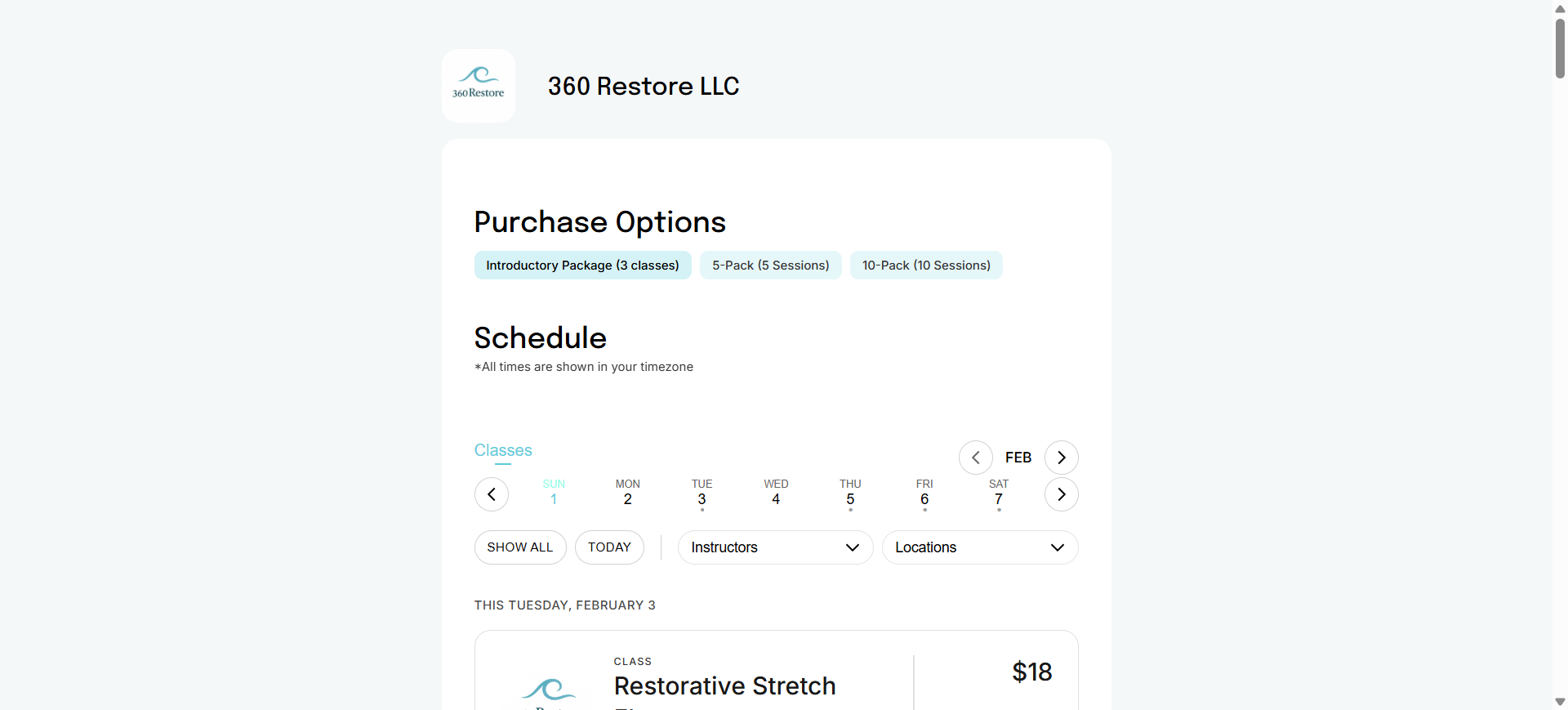The image size is (1568, 710).
Task: Select Saturday 7 in the week calendar
Action: (x=999, y=493)
